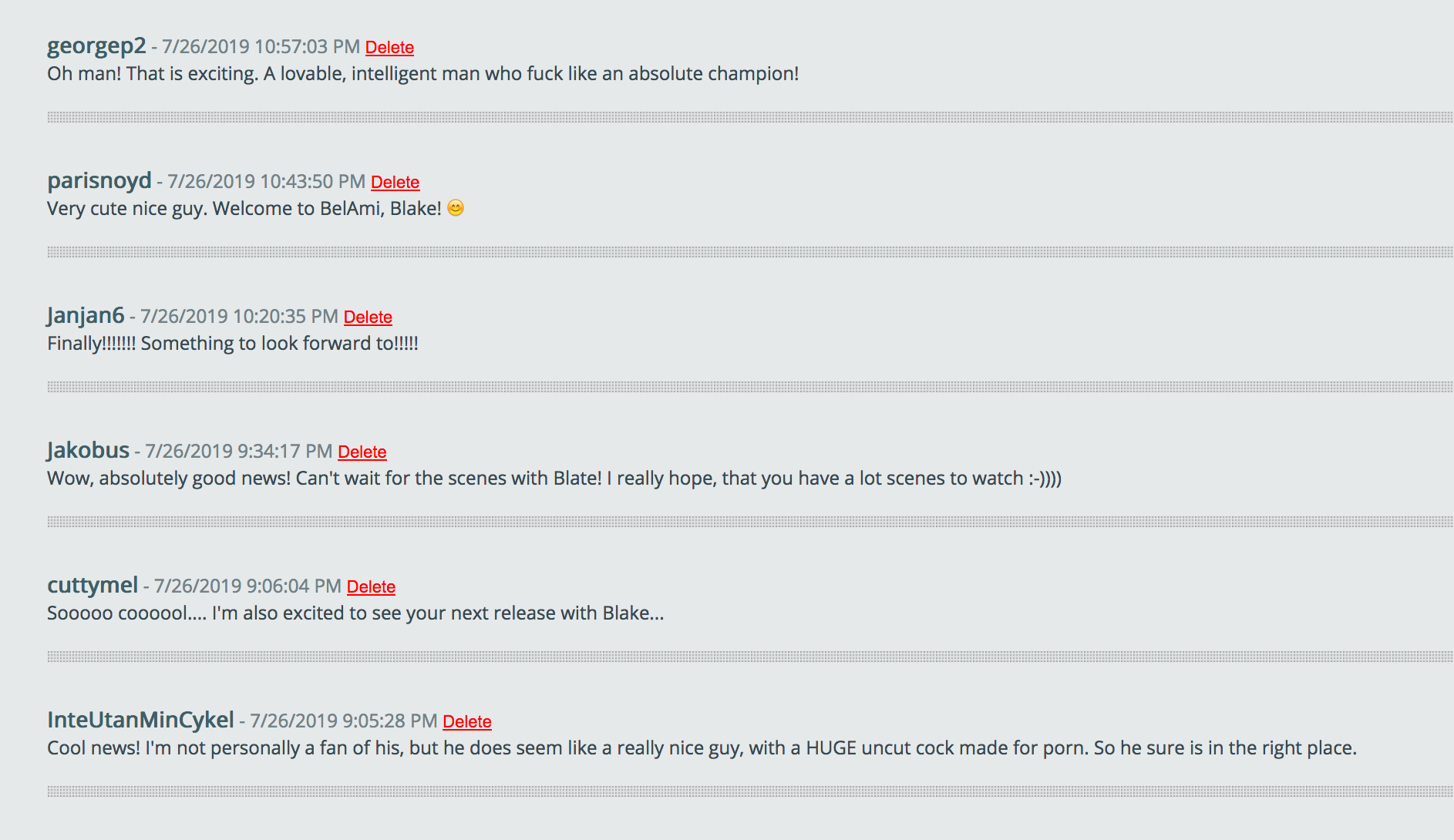Viewport: 1454px width, 840px height.
Task: Click the comment text starting 'Cool news!'
Action: tap(702, 748)
